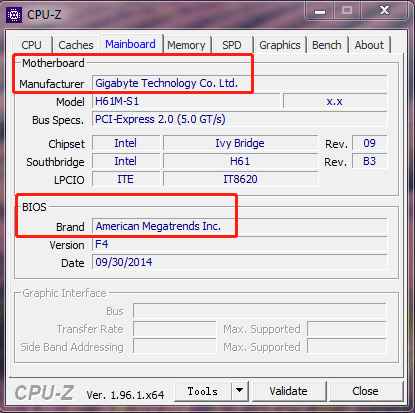Image resolution: width=415 pixels, height=413 pixels.
Task: Click the Bus Specs PCI-Express field
Action: [240, 119]
